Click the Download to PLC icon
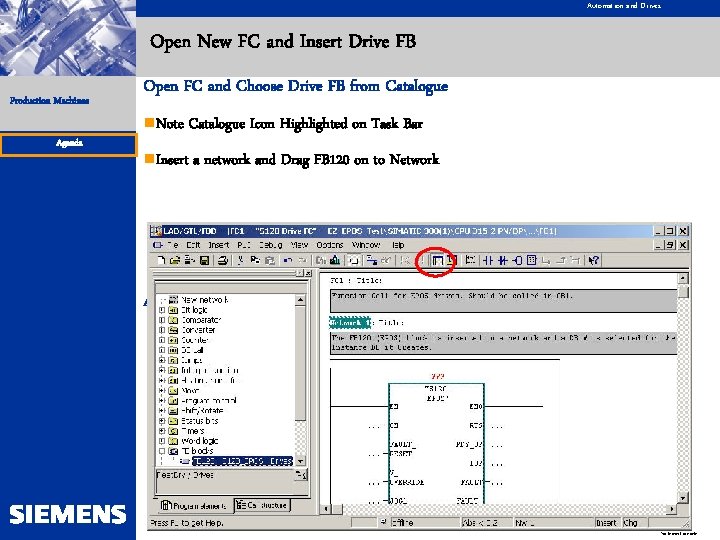 [x=335, y=260]
